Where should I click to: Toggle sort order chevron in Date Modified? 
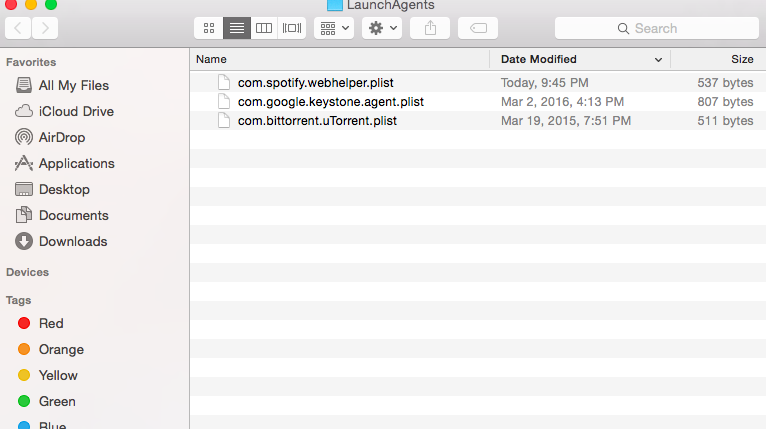point(658,60)
